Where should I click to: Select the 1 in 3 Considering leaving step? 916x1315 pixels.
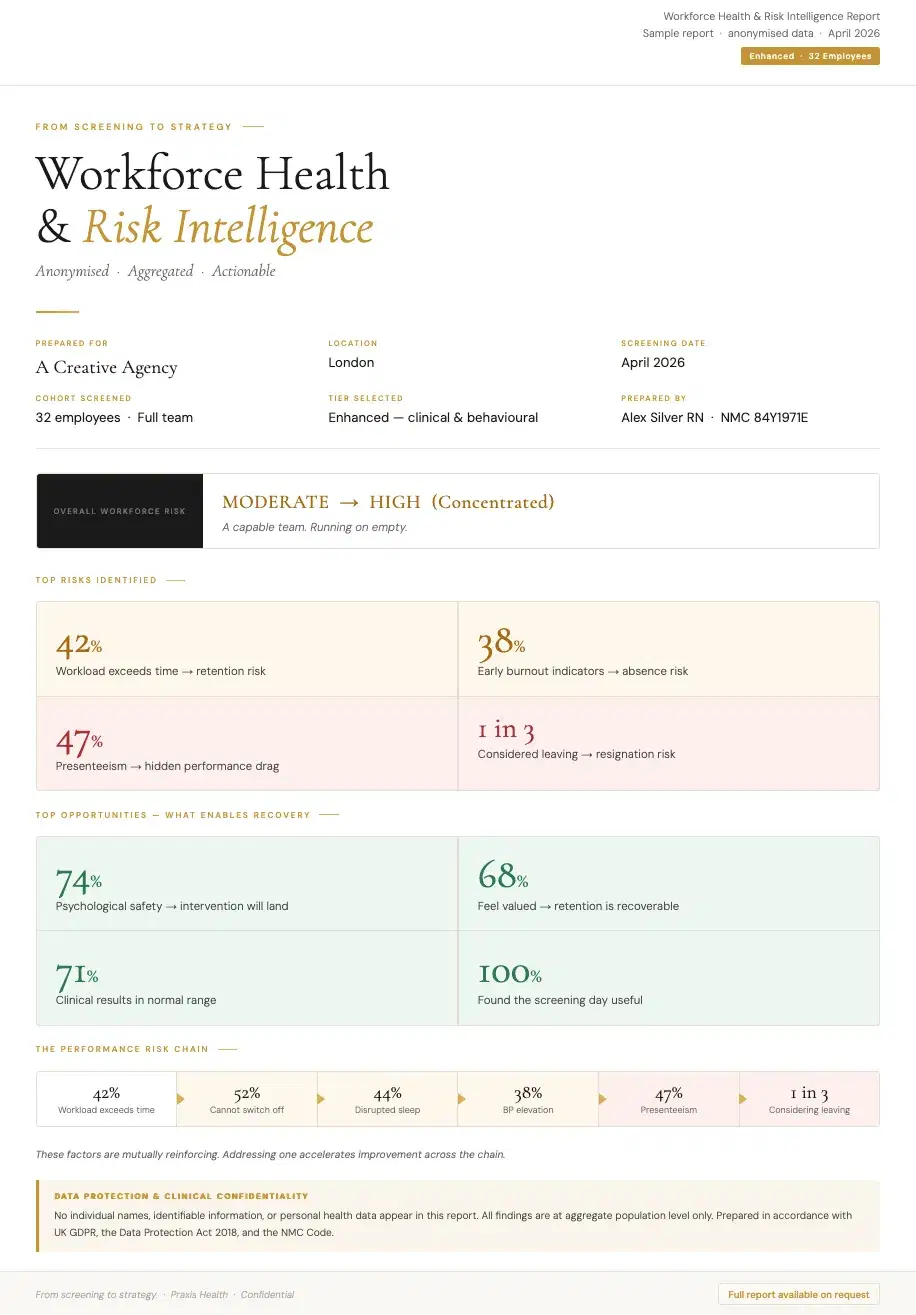click(x=809, y=1100)
